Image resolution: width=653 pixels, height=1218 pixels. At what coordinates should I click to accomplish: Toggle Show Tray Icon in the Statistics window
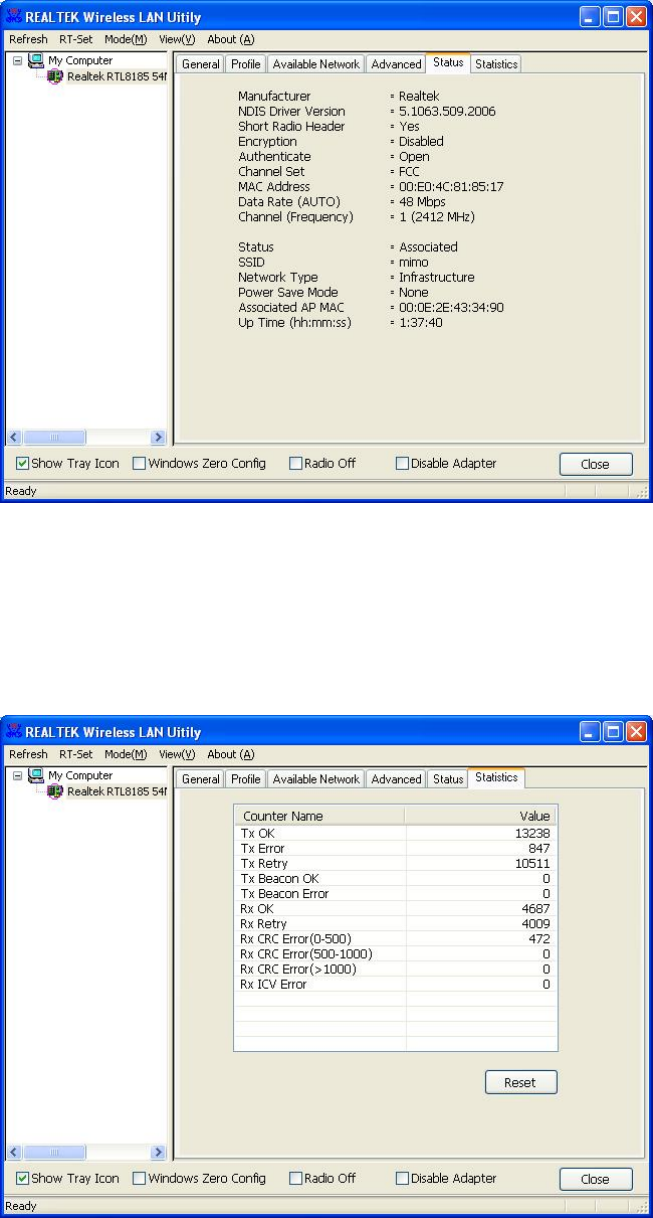23,1179
